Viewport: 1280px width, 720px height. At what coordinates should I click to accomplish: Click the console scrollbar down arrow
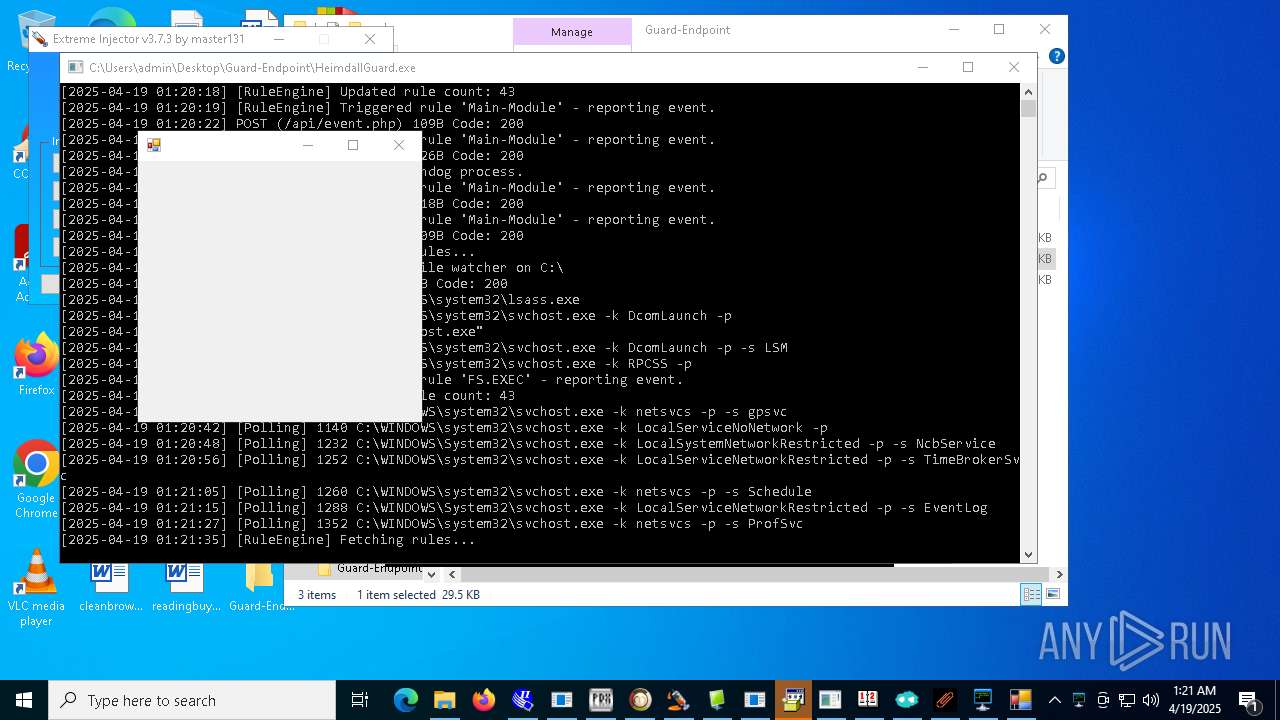tap(1028, 554)
